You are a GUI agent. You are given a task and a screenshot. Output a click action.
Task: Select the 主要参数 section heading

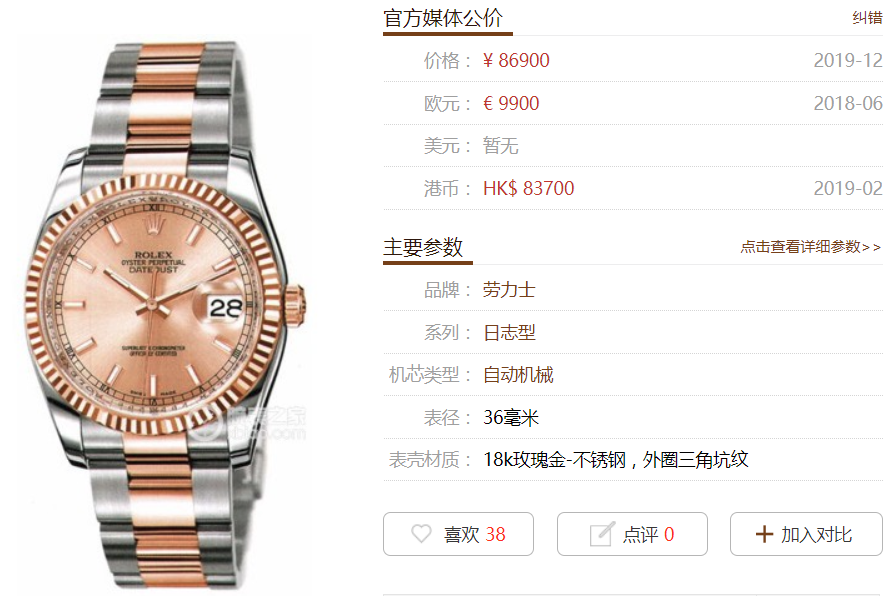[x=423, y=248]
